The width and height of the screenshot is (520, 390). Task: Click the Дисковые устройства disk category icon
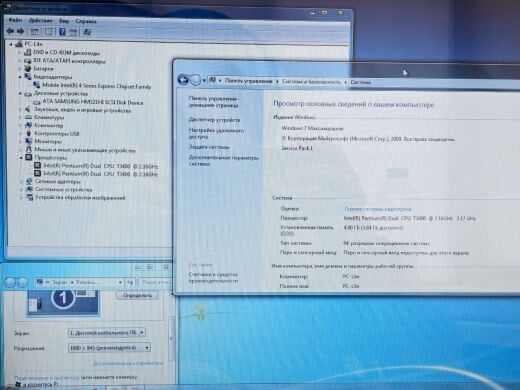tap(28, 94)
